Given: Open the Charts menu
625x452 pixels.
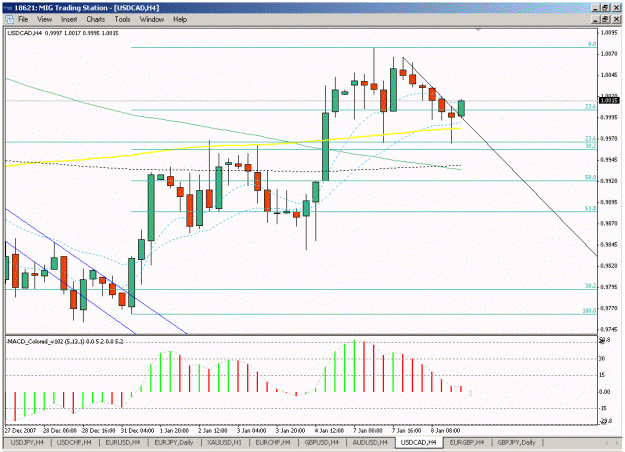Looking at the screenshot, I should point(96,19).
